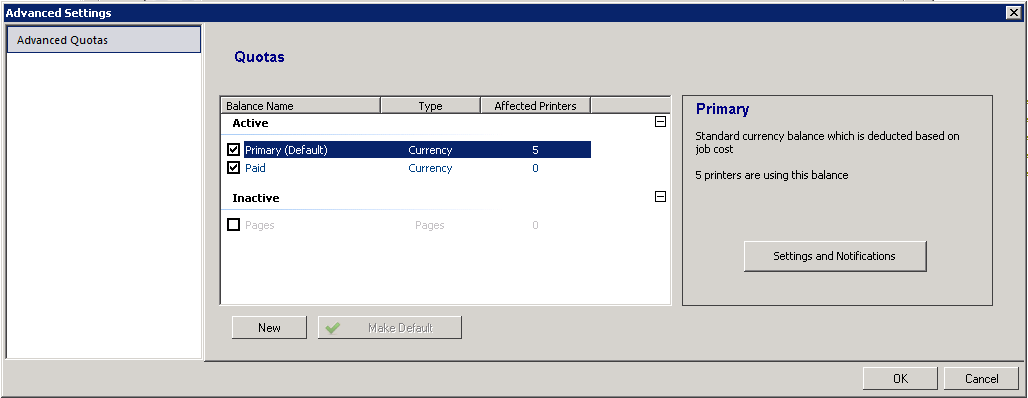
Task: Click the Make Default button
Action: click(390, 328)
